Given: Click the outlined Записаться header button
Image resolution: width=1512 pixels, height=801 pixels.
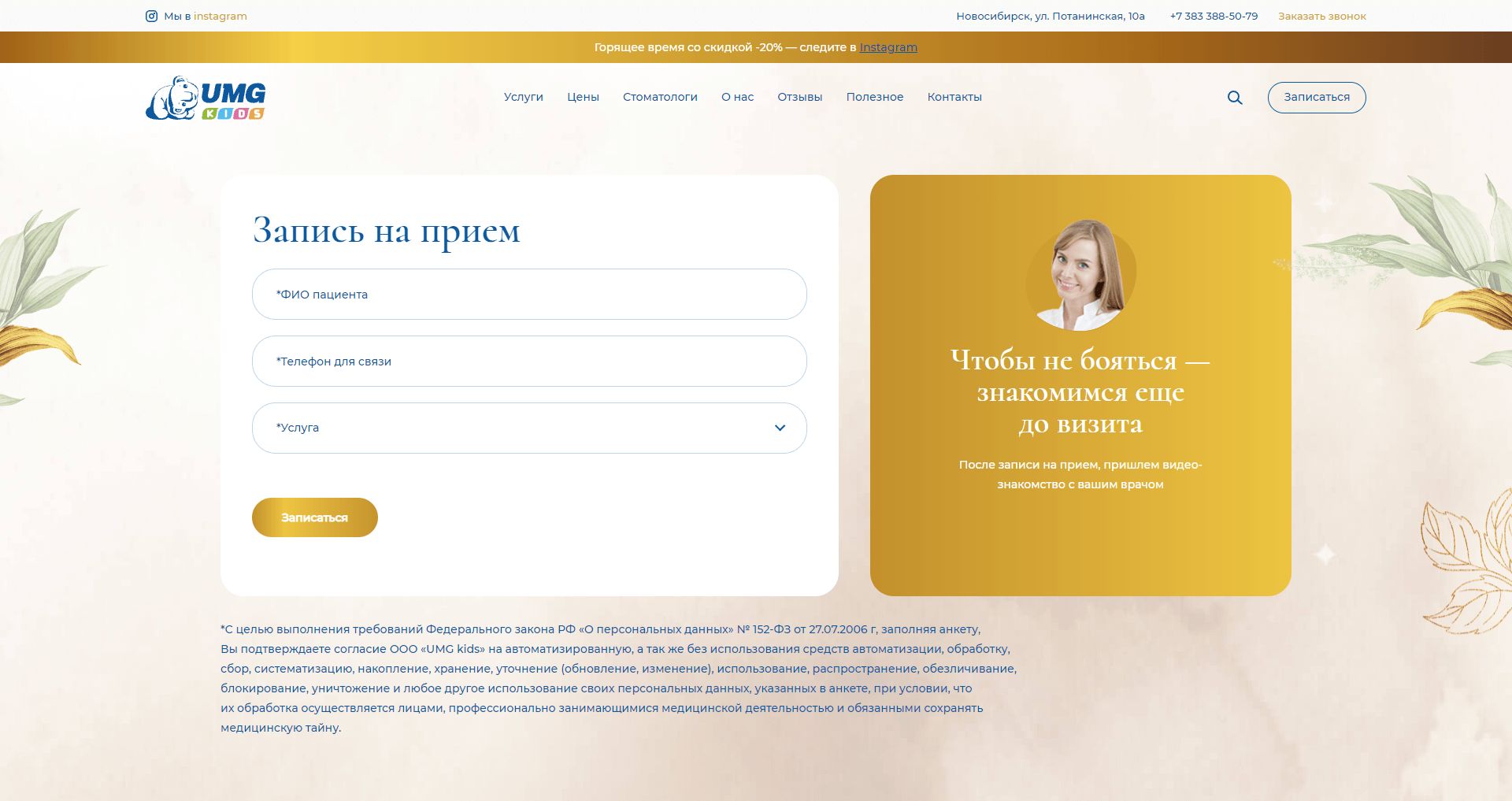Looking at the screenshot, I should (x=1316, y=97).
